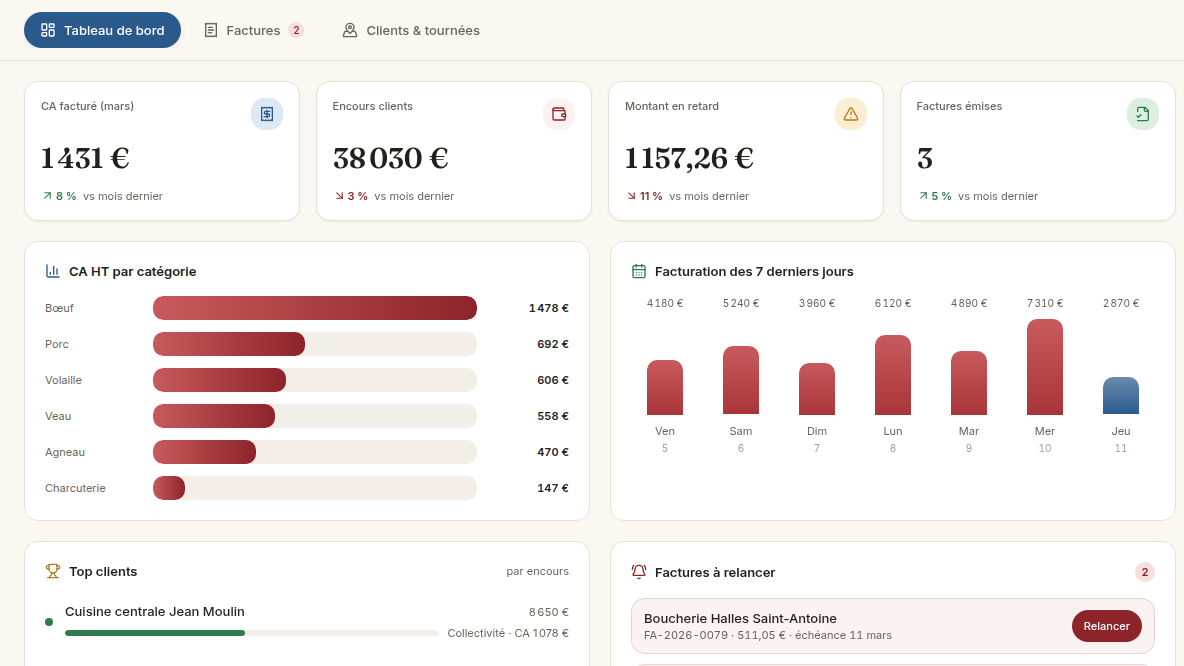Click the bar chart icon by CA HT par catégorie

pos(52,271)
